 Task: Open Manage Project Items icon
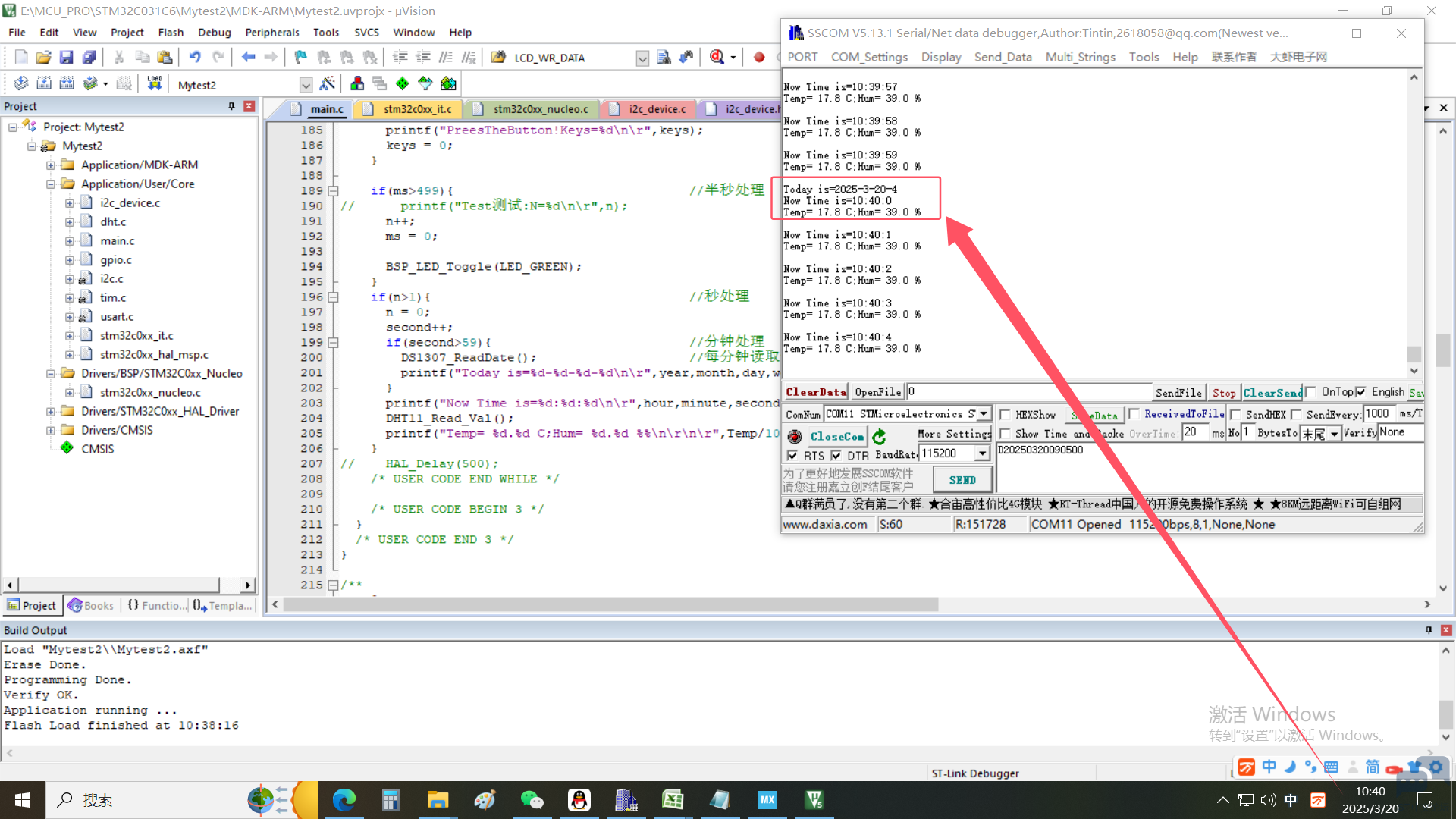[357, 83]
